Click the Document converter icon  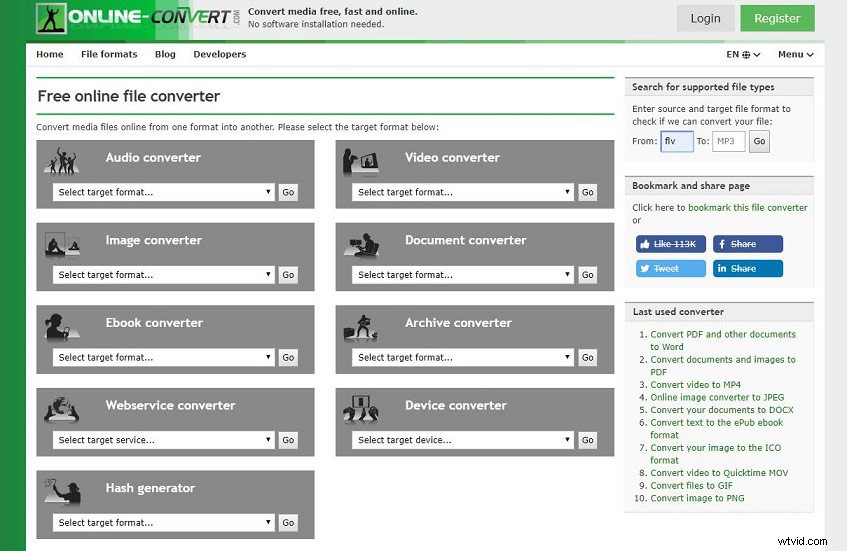361,245
